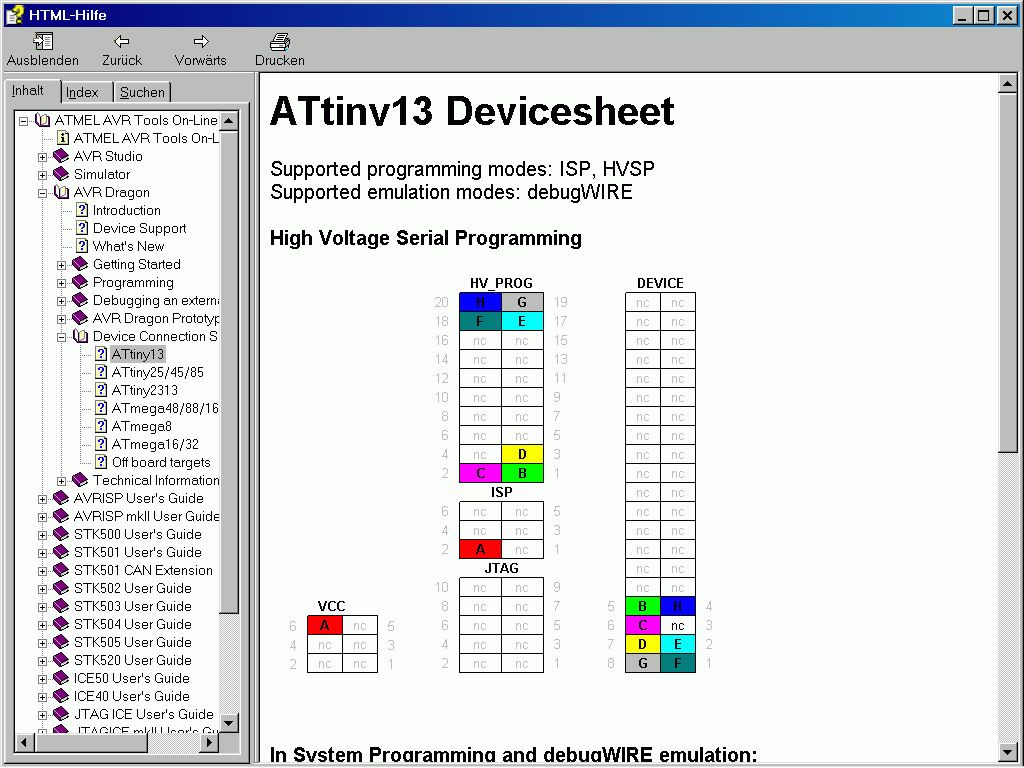This screenshot has height=768, width=1024.
Task: Print the page using the Drucken icon
Action: tap(280, 42)
